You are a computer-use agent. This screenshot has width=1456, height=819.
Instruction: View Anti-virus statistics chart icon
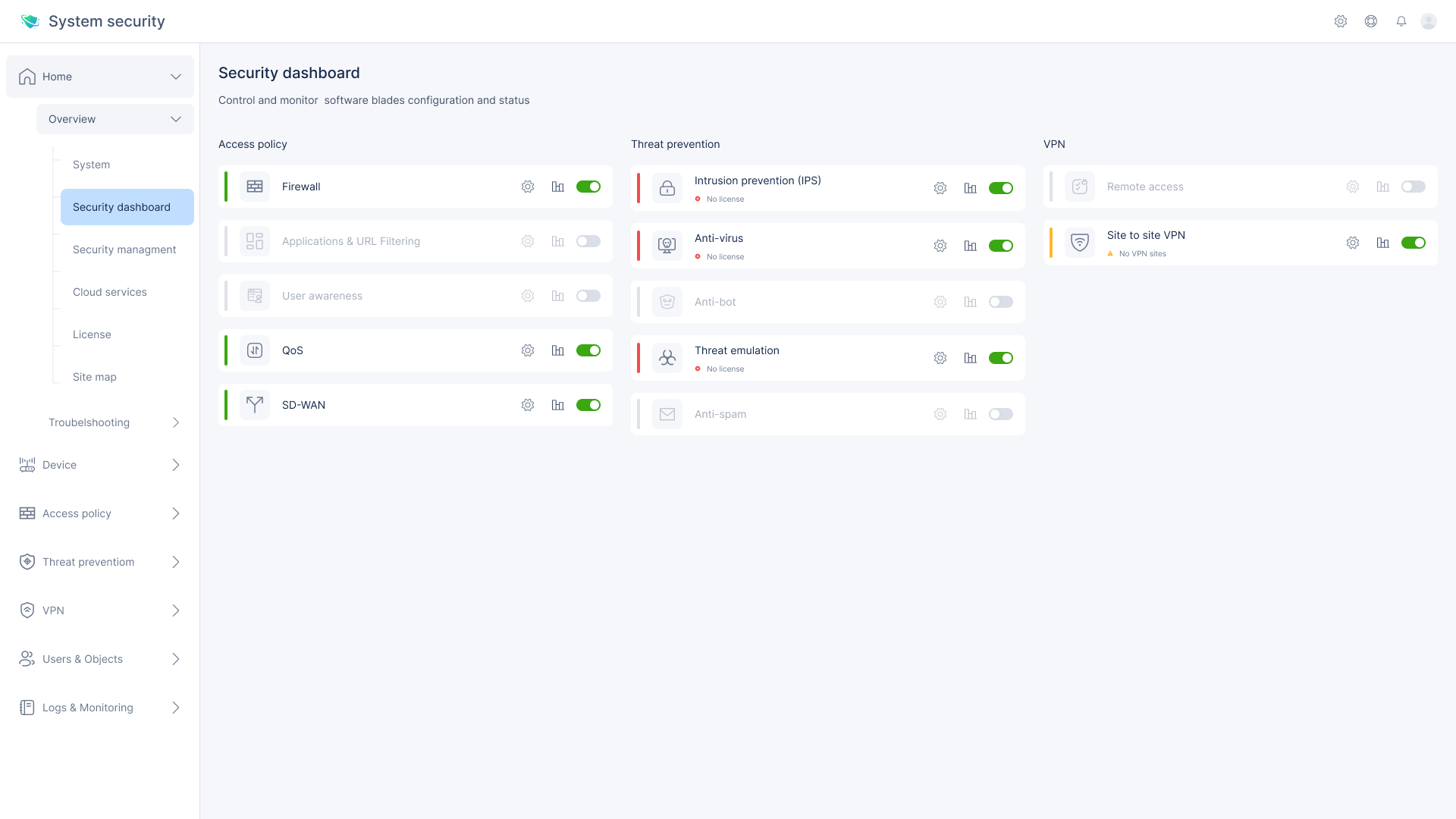pyautogui.click(x=971, y=246)
